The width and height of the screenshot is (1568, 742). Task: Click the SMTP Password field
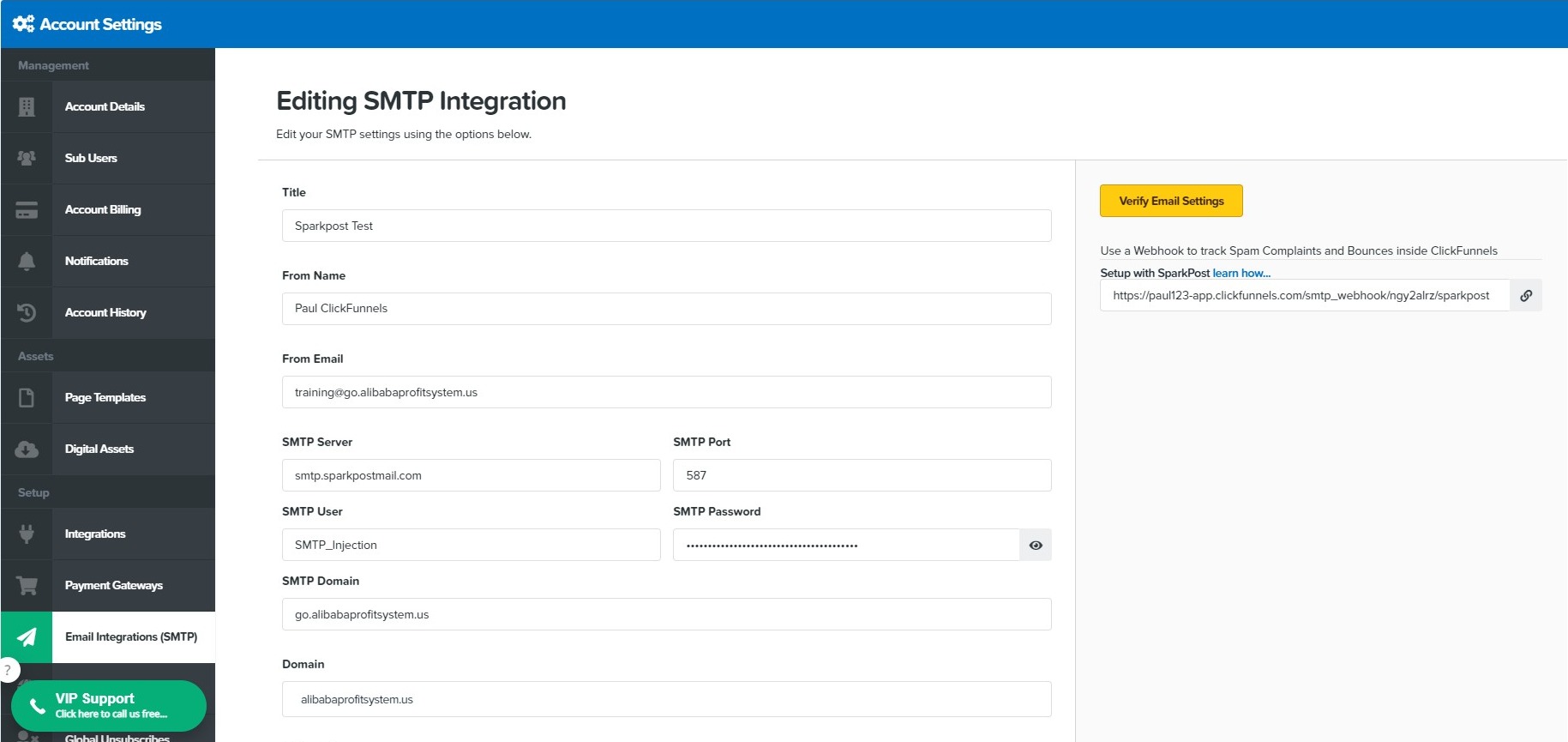[846, 545]
